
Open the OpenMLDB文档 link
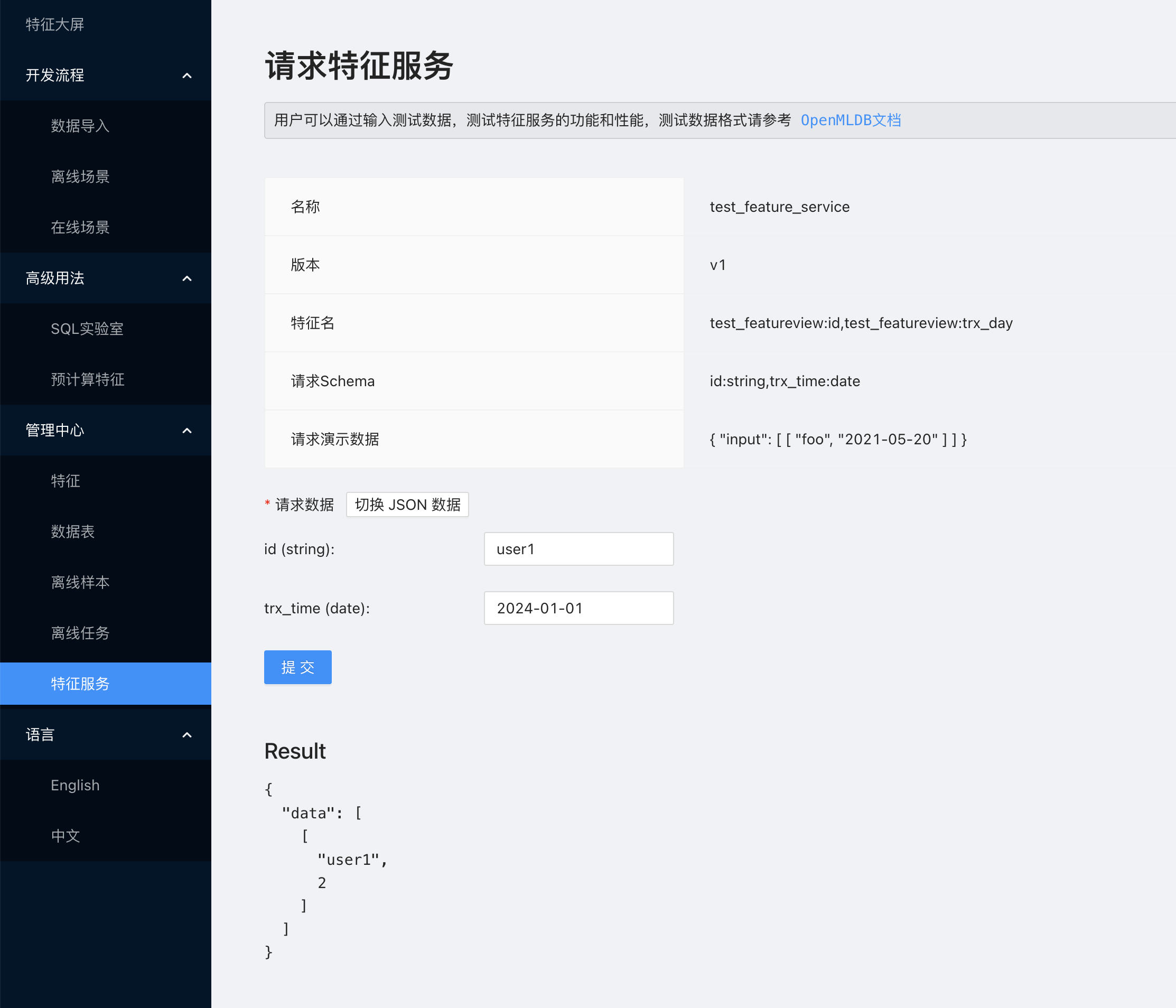850,120
